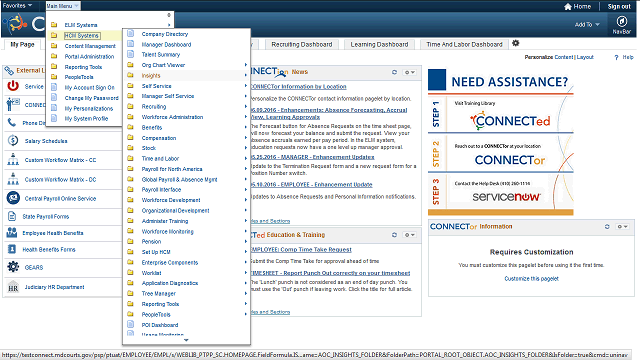Open the Add To dropdown
The width and height of the screenshot is (640, 360).
tap(587, 24)
